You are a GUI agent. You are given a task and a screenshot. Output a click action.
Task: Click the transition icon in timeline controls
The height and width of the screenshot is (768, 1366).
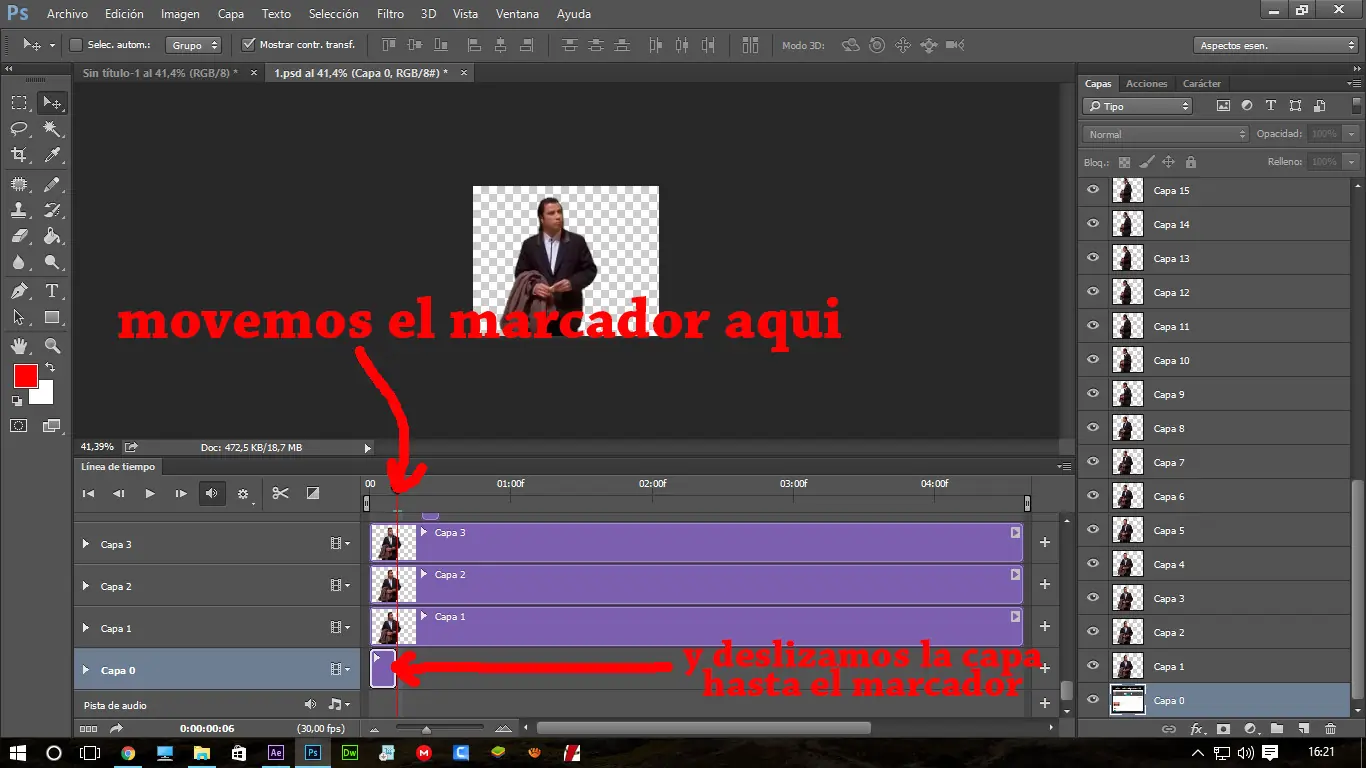[313, 493]
